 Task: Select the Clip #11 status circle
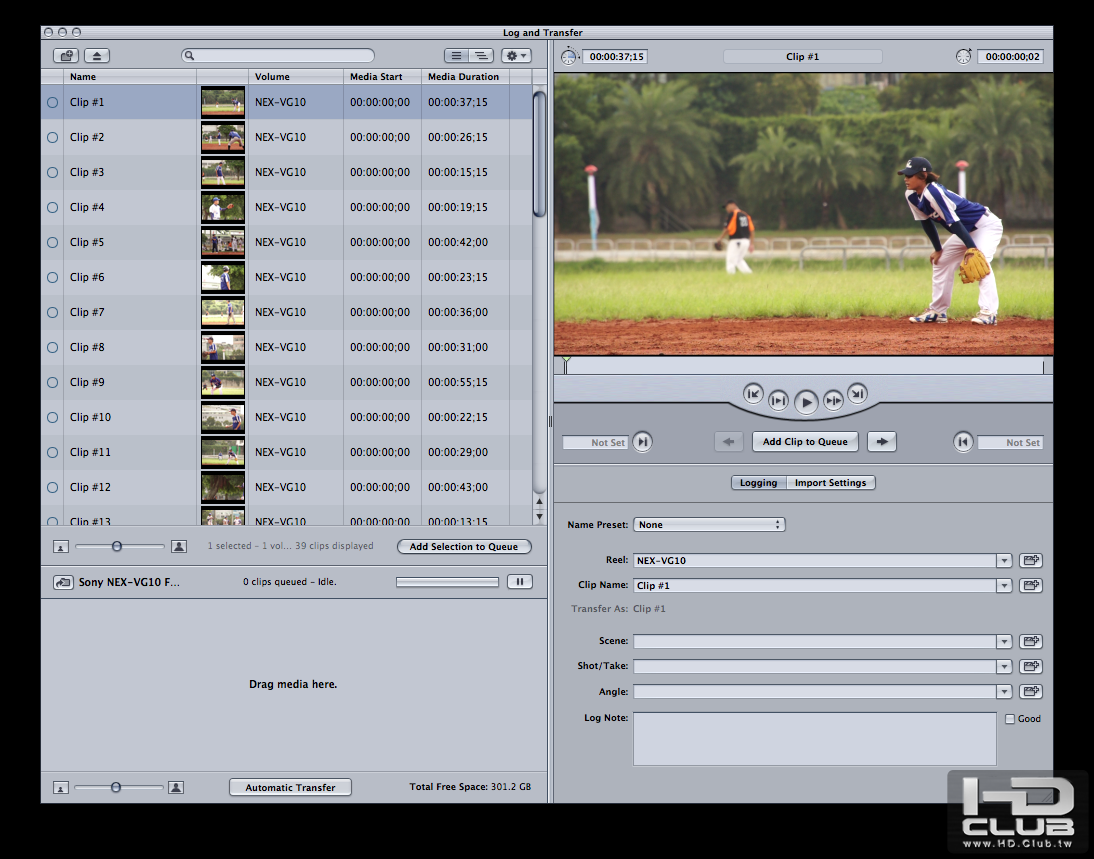point(52,452)
